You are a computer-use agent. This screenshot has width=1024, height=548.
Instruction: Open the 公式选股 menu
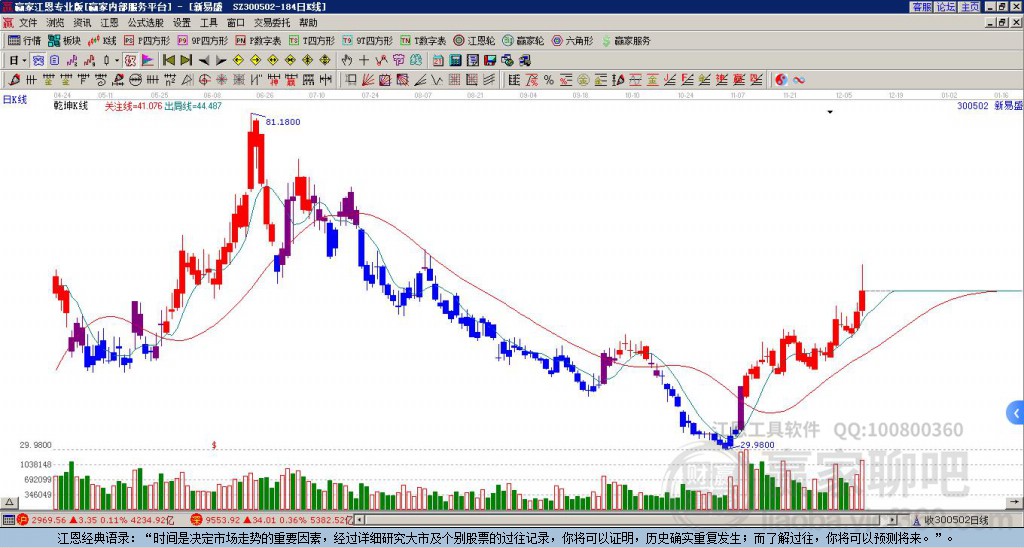[x=145, y=23]
